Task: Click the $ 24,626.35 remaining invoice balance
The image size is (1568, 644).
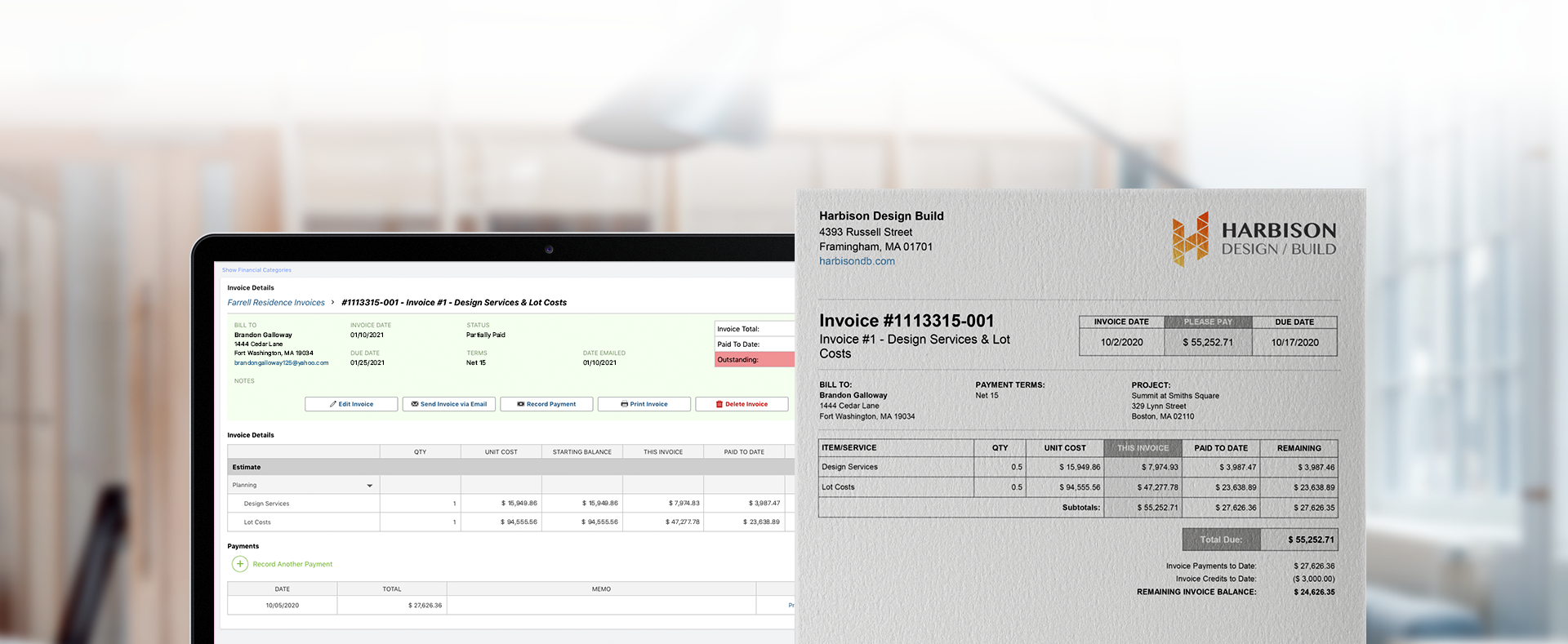Action: pos(1314,593)
